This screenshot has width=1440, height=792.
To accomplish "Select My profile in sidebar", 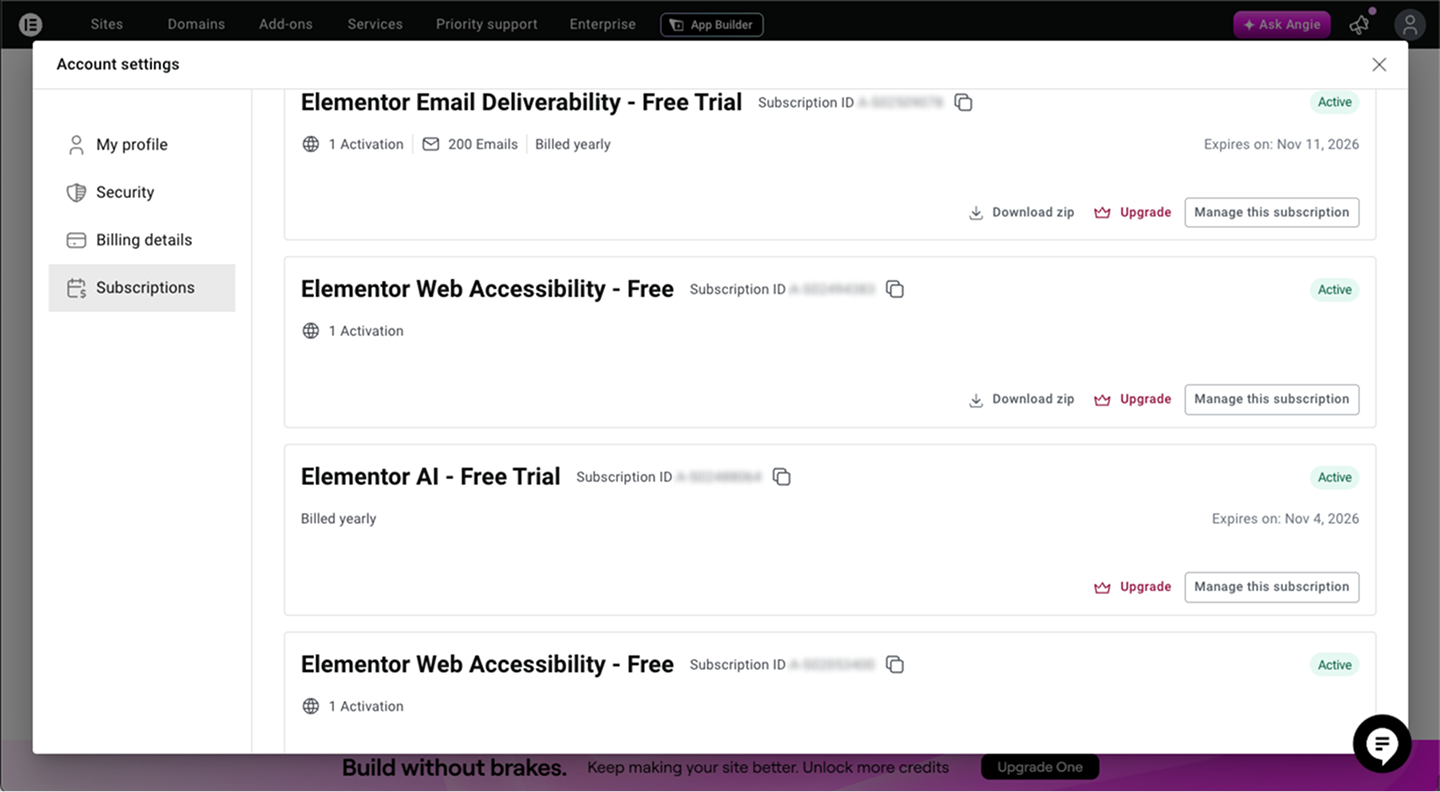I will point(142,145).
